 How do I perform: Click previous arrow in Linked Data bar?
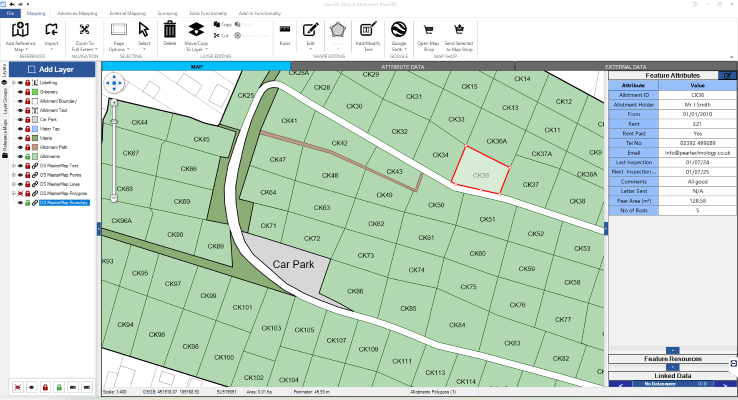tap(620, 384)
